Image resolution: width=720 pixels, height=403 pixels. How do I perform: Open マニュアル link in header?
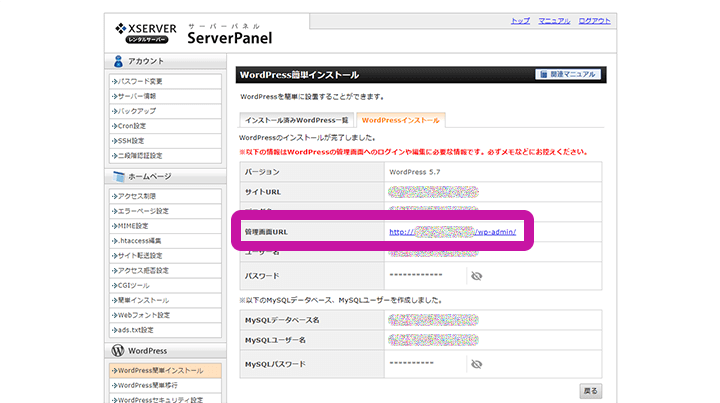coord(554,20)
